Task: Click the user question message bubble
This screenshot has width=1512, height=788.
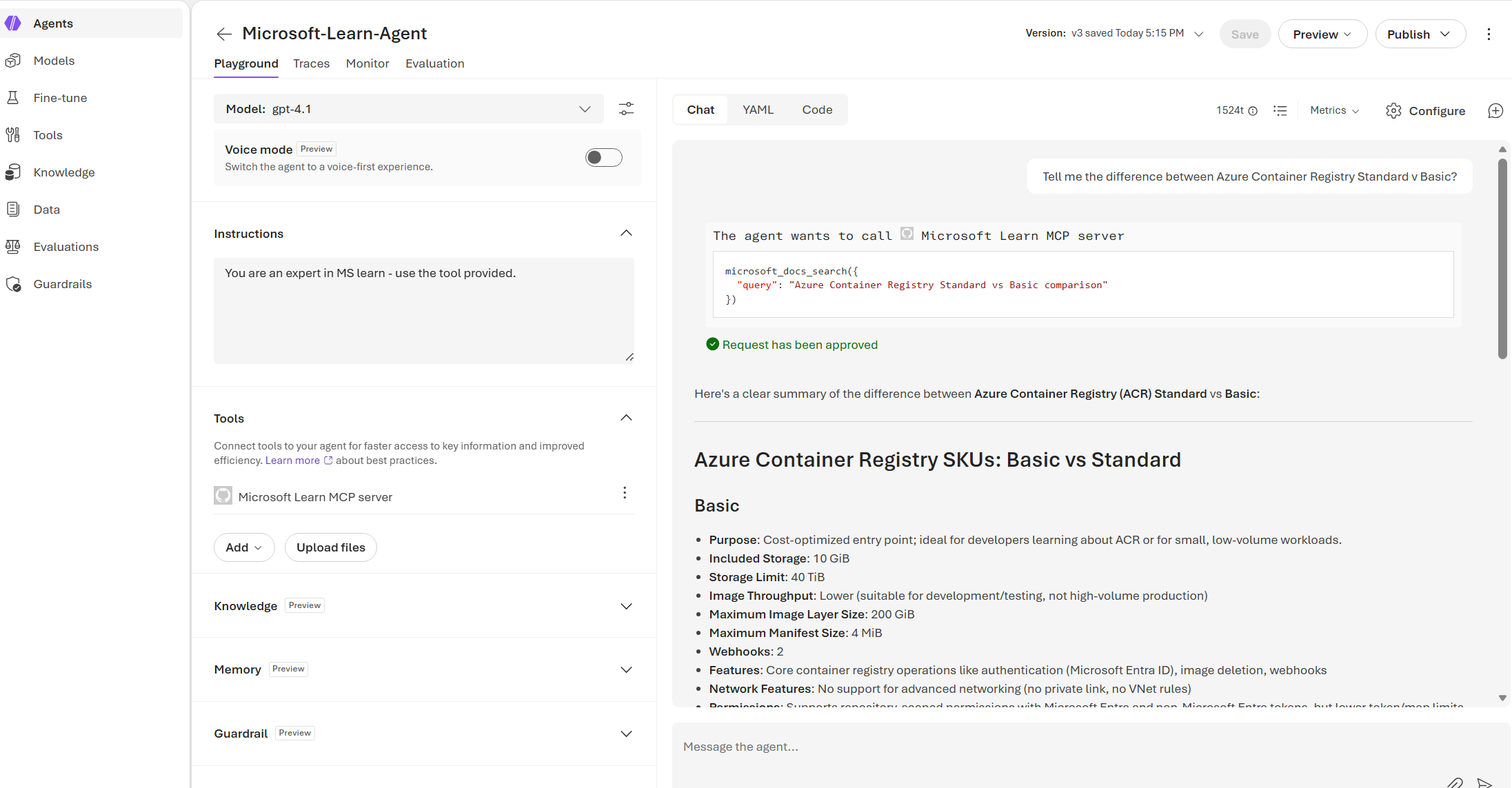Action: click(1249, 176)
